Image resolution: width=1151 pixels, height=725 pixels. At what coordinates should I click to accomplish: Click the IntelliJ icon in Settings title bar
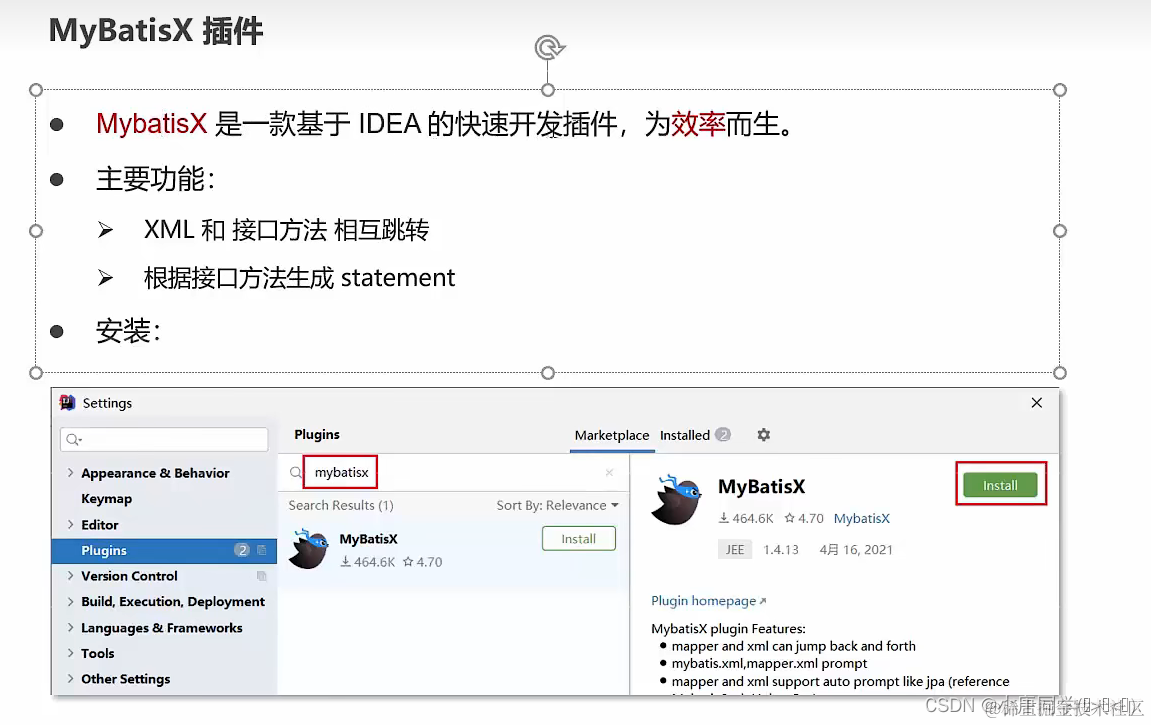[x=68, y=402]
